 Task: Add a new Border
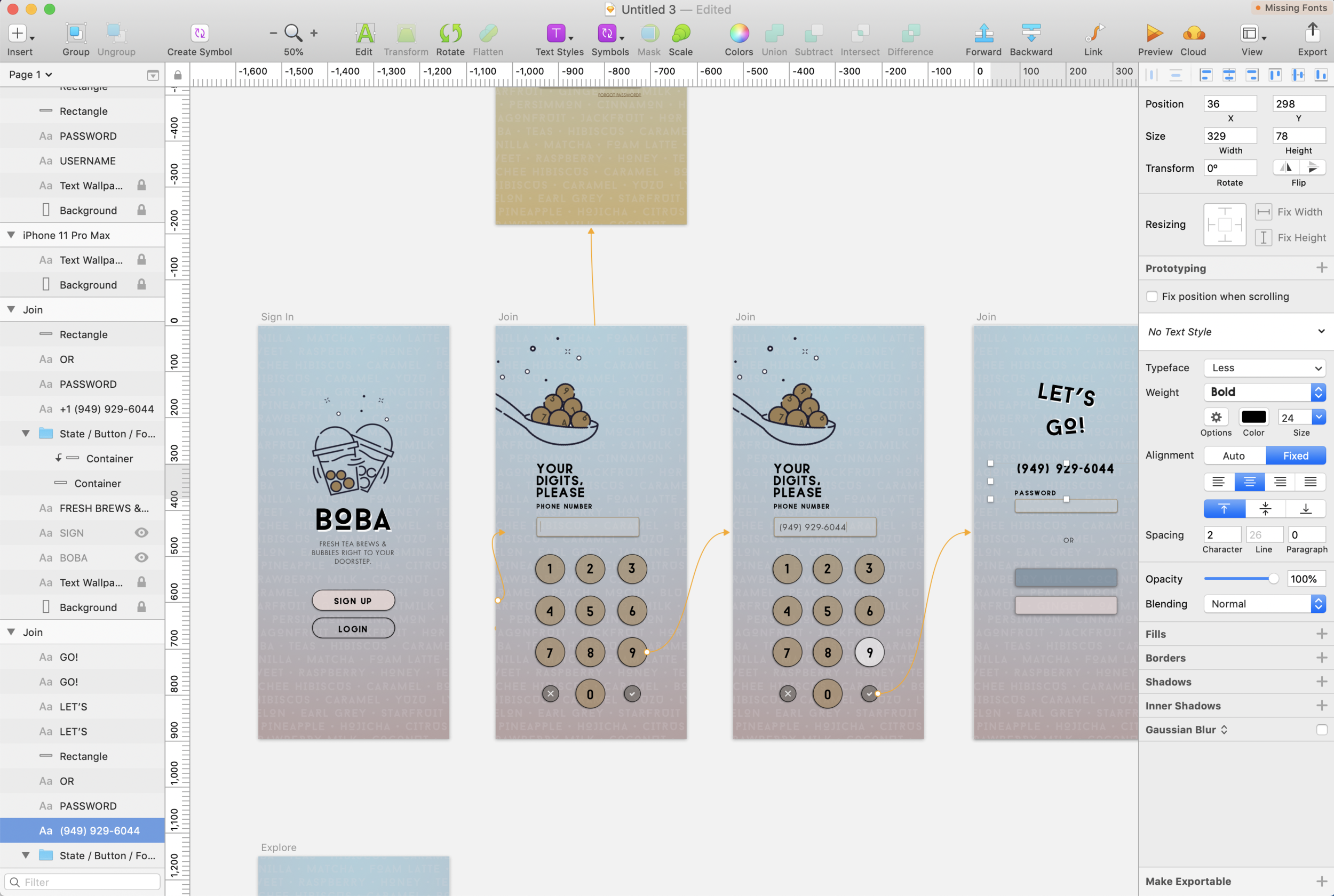(x=1321, y=658)
